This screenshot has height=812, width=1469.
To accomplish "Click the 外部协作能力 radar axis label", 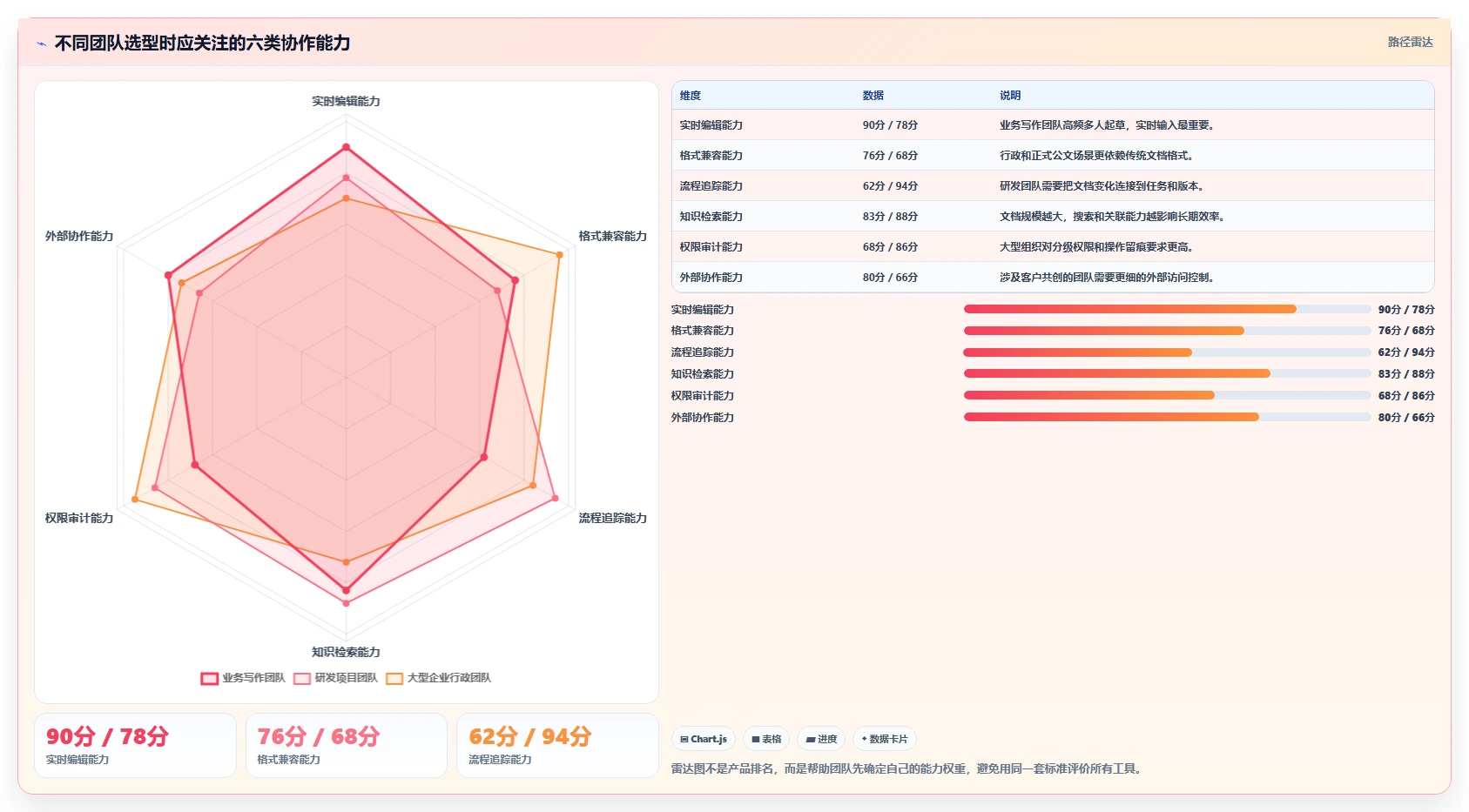I will coord(79,236).
